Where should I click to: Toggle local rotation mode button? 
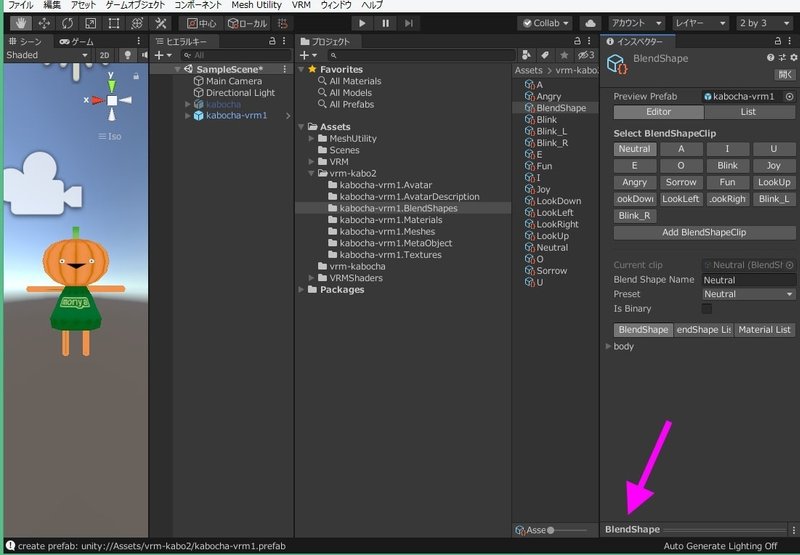247,23
